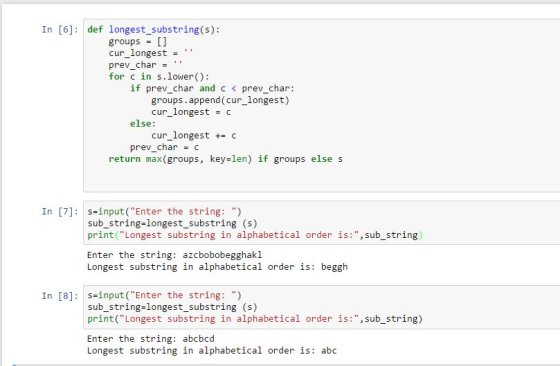This screenshot has height=366, width=560.
Task: Click the 'groups.append(cur_longest)' line
Action: (220, 100)
